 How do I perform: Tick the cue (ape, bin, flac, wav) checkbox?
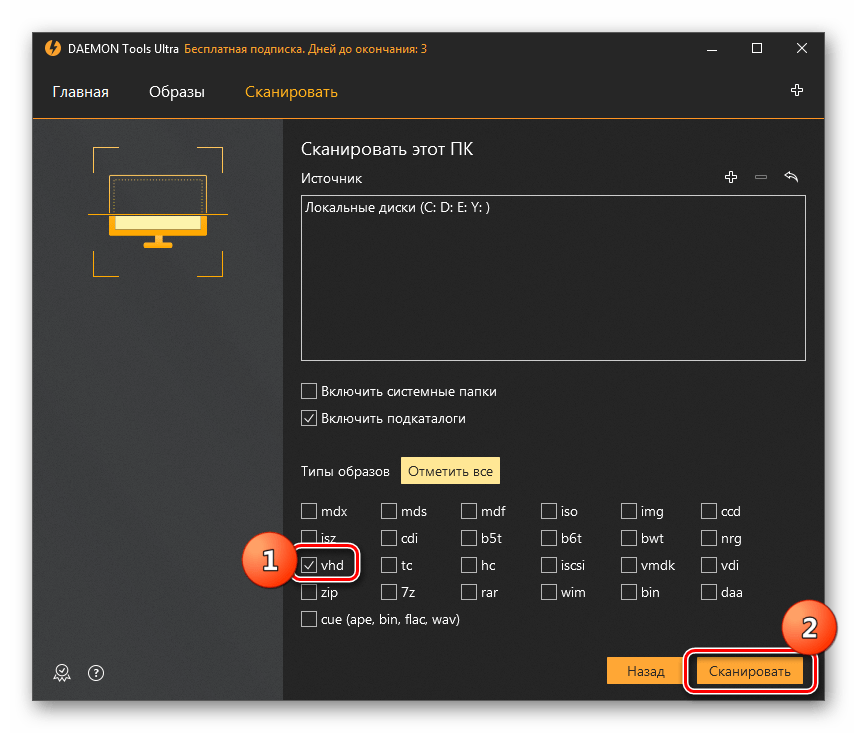(x=310, y=619)
